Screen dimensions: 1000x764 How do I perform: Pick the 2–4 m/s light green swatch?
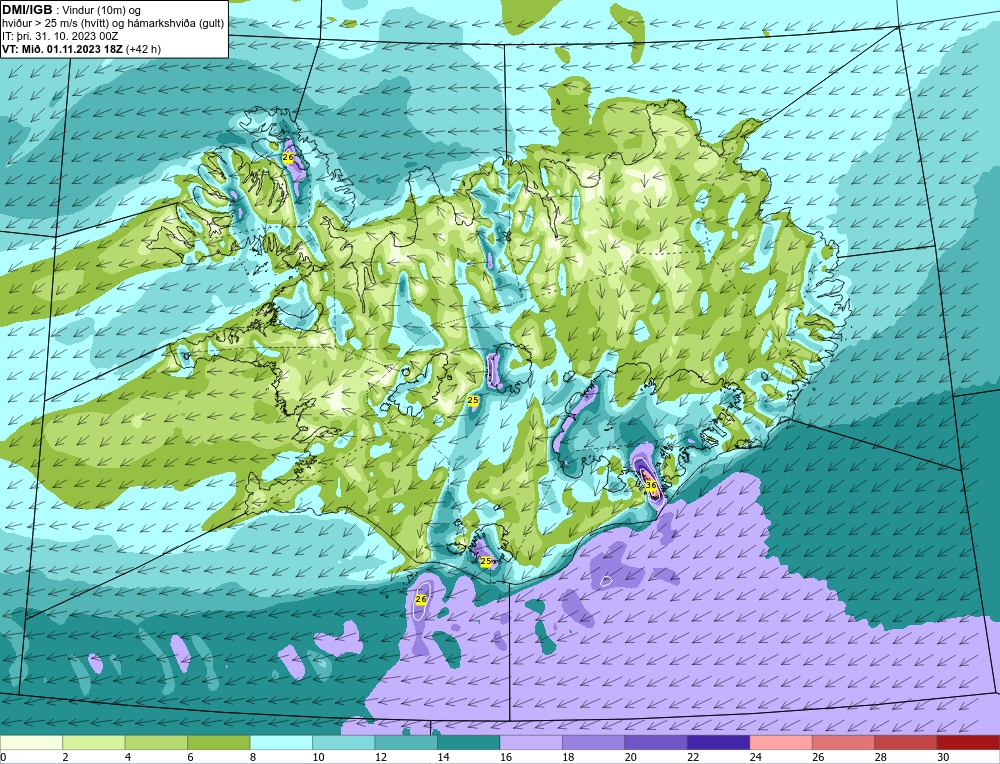[x=94, y=742]
